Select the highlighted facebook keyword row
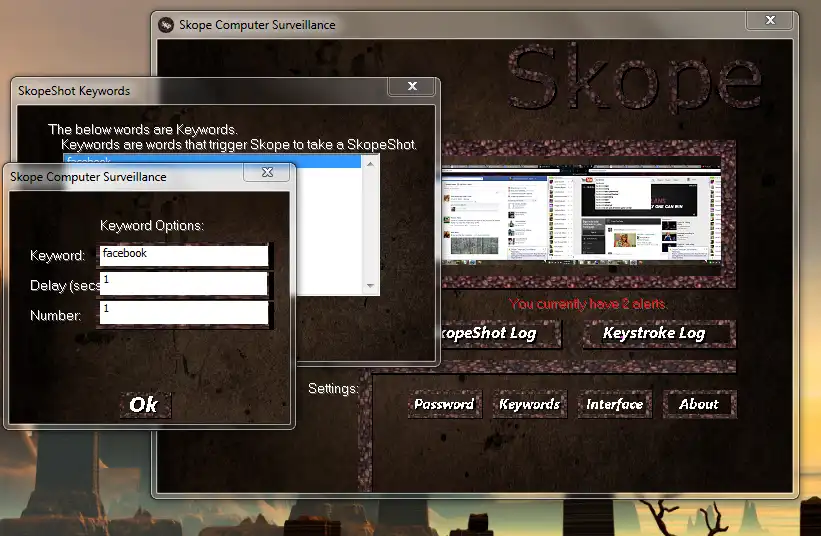The width and height of the screenshot is (821, 536). pyautogui.click(x=212, y=160)
